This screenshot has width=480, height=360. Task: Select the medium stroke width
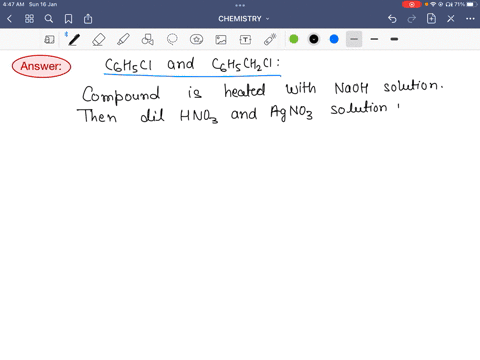pos(374,39)
